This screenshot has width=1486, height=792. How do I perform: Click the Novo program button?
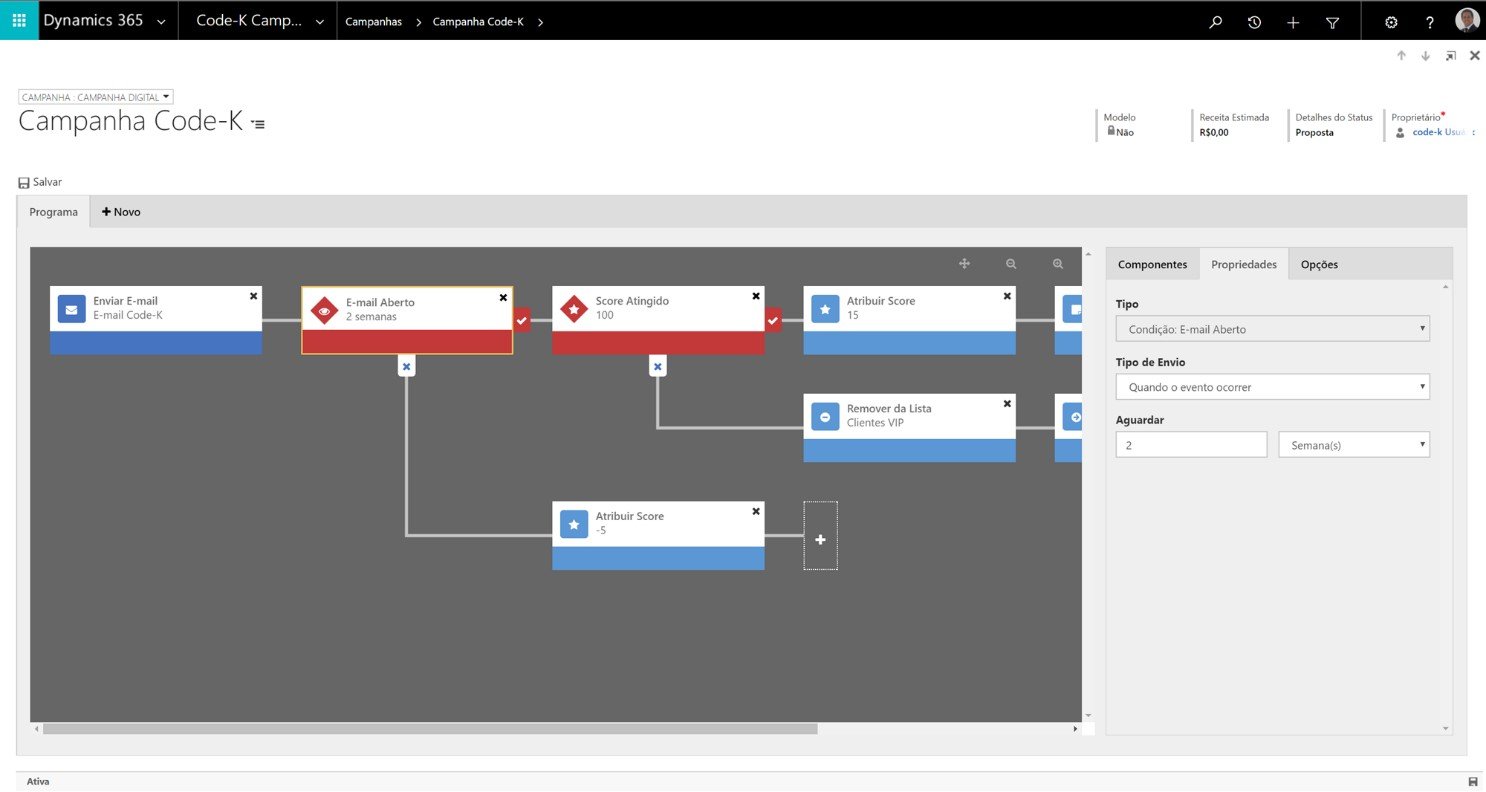[121, 212]
